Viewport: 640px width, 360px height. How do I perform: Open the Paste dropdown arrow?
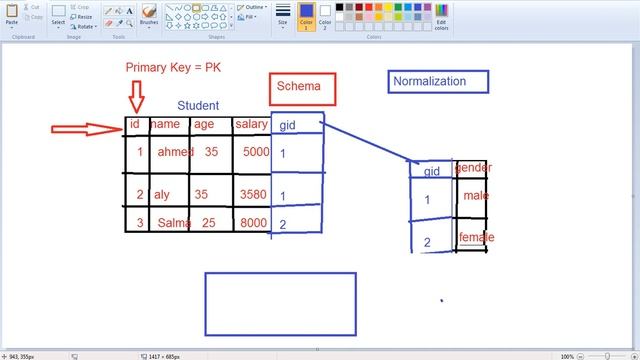[x=12, y=28]
